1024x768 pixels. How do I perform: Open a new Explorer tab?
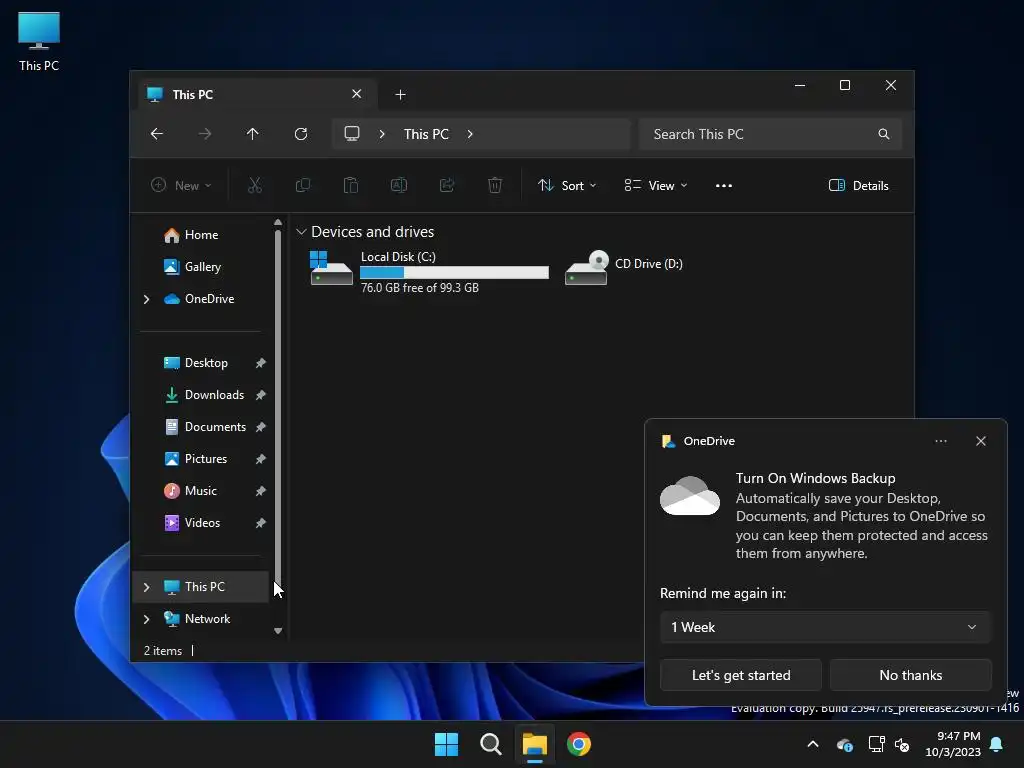pos(400,95)
